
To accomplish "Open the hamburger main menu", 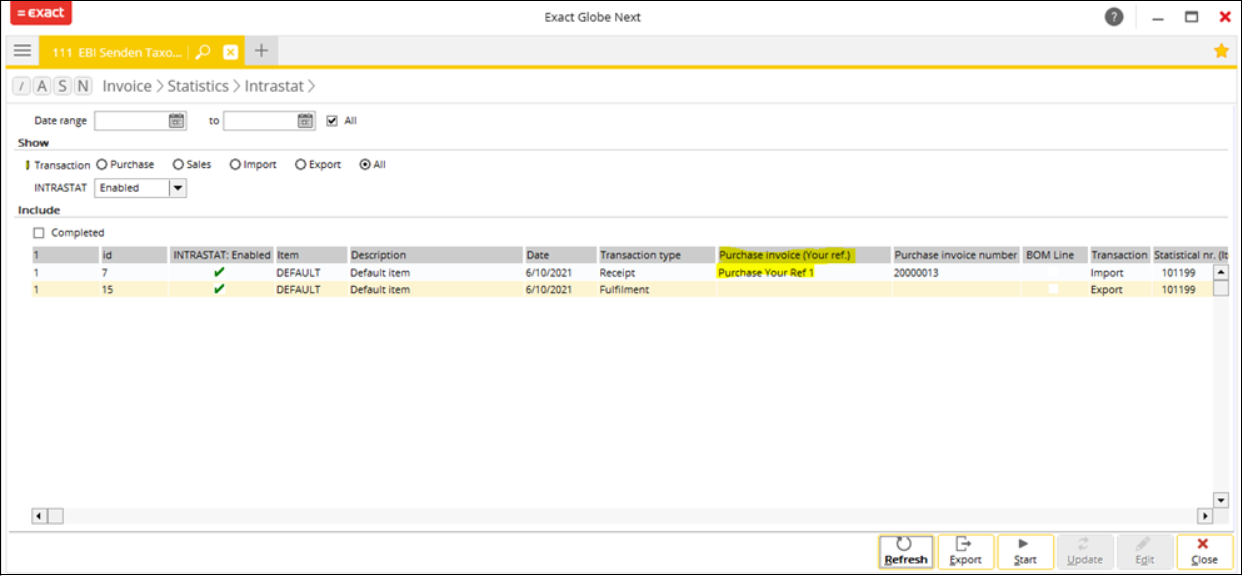I will coord(22,51).
